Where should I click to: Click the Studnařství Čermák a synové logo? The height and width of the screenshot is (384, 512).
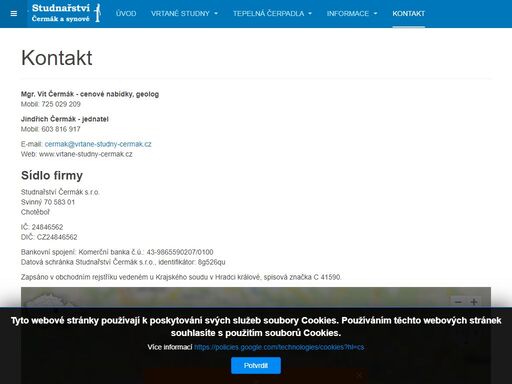tap(66, 13)
